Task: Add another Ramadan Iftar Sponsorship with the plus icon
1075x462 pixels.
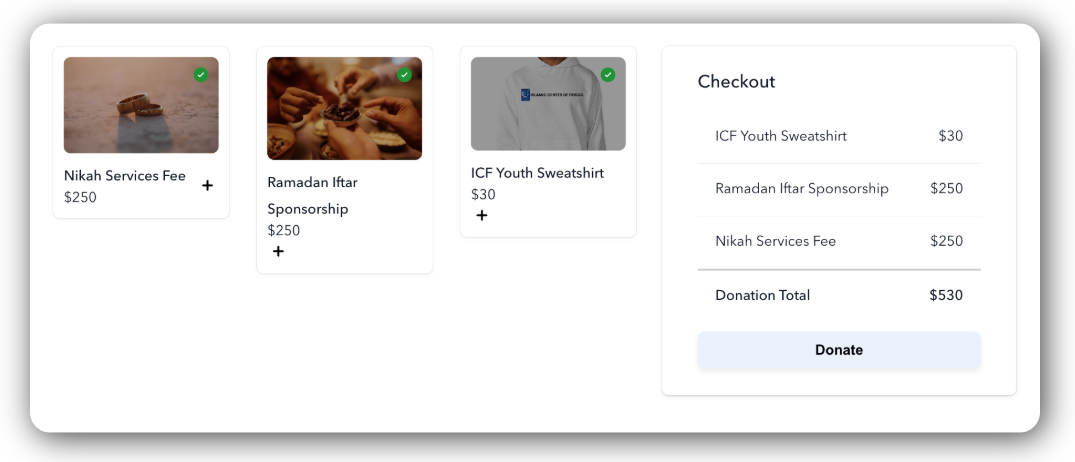Action: pyautogui.click(x=278, y=252)
